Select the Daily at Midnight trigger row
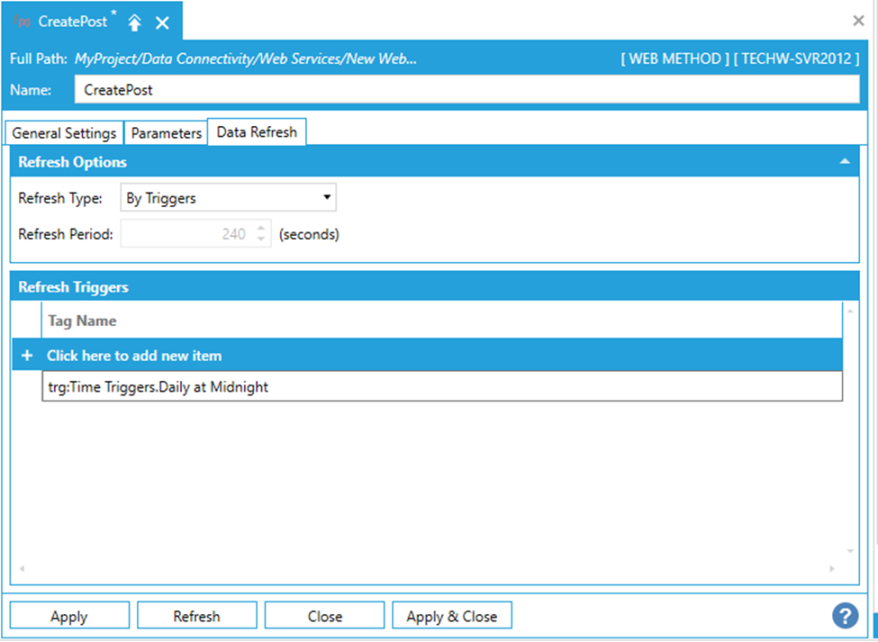 440,387
